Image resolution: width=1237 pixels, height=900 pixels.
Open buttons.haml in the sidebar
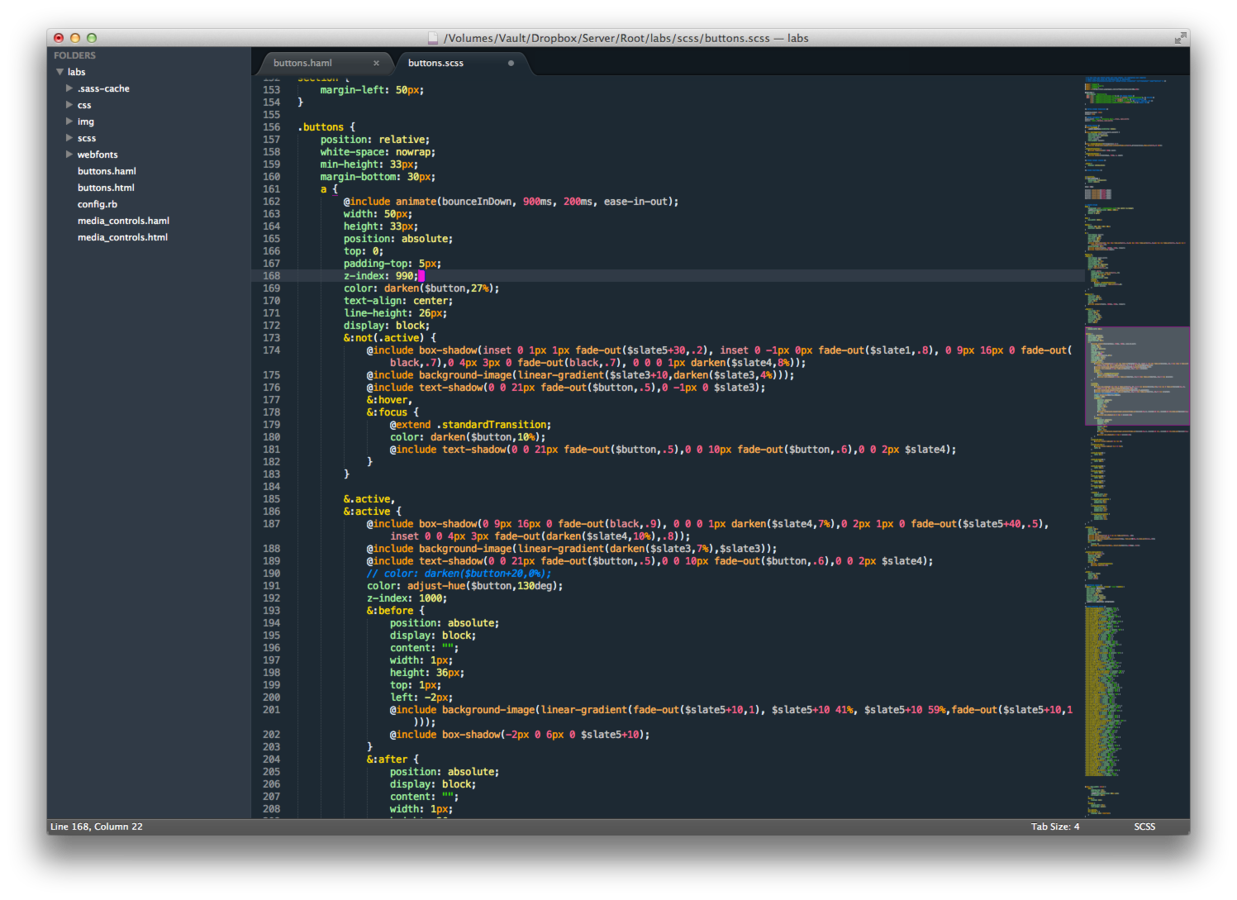(x=107, y=171)
